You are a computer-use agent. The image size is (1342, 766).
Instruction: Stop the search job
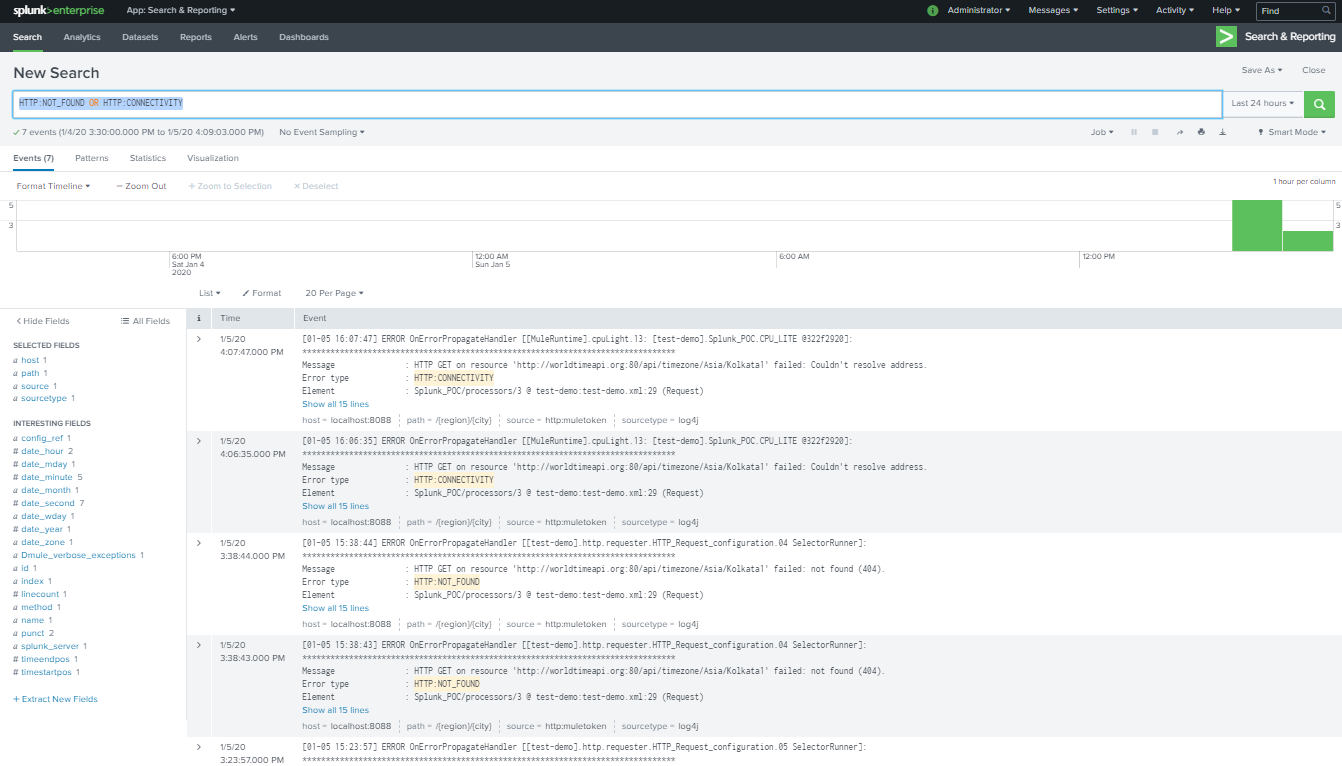tap(1155, 132)
